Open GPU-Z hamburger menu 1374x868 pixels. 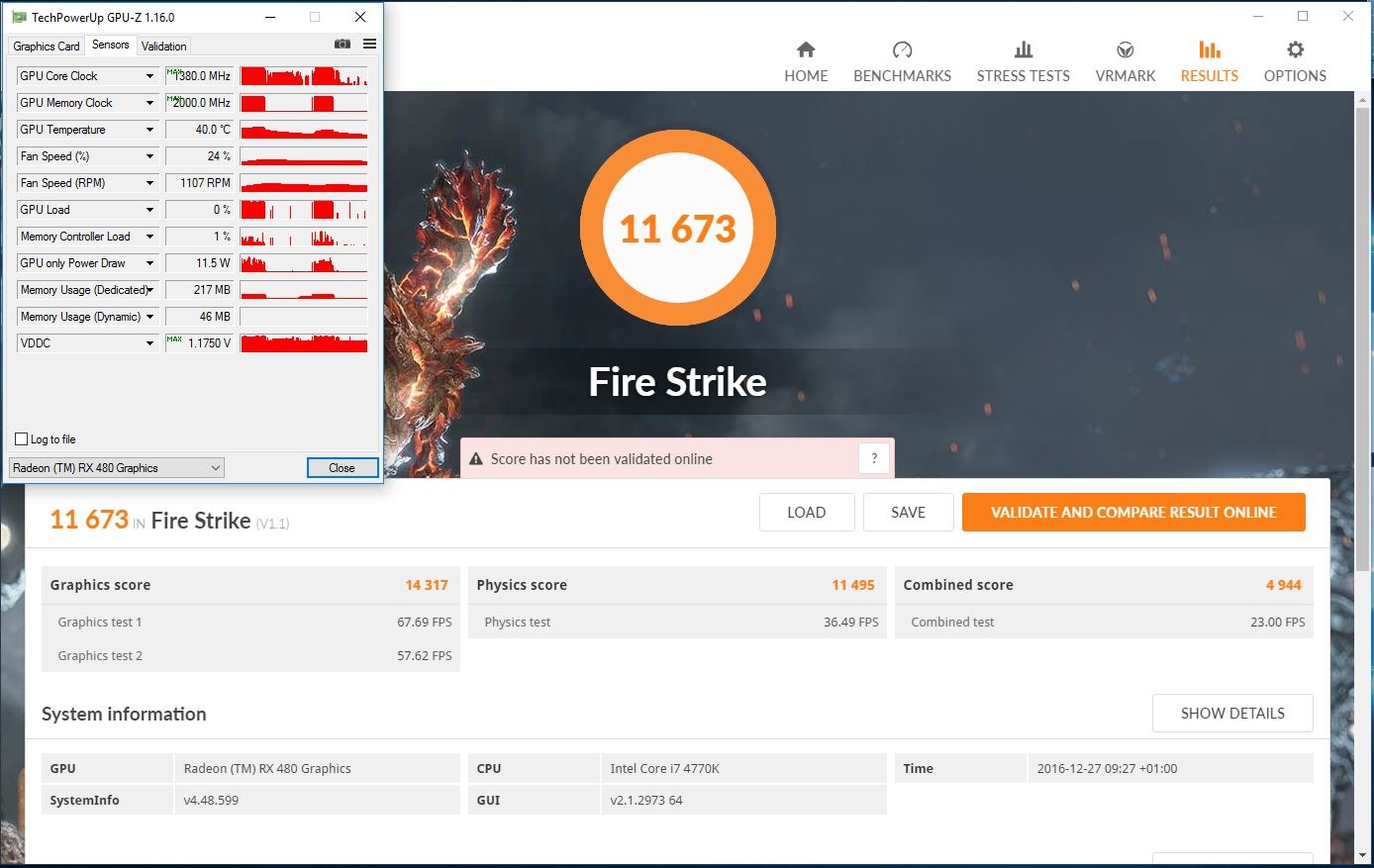[x=369, y=45]
